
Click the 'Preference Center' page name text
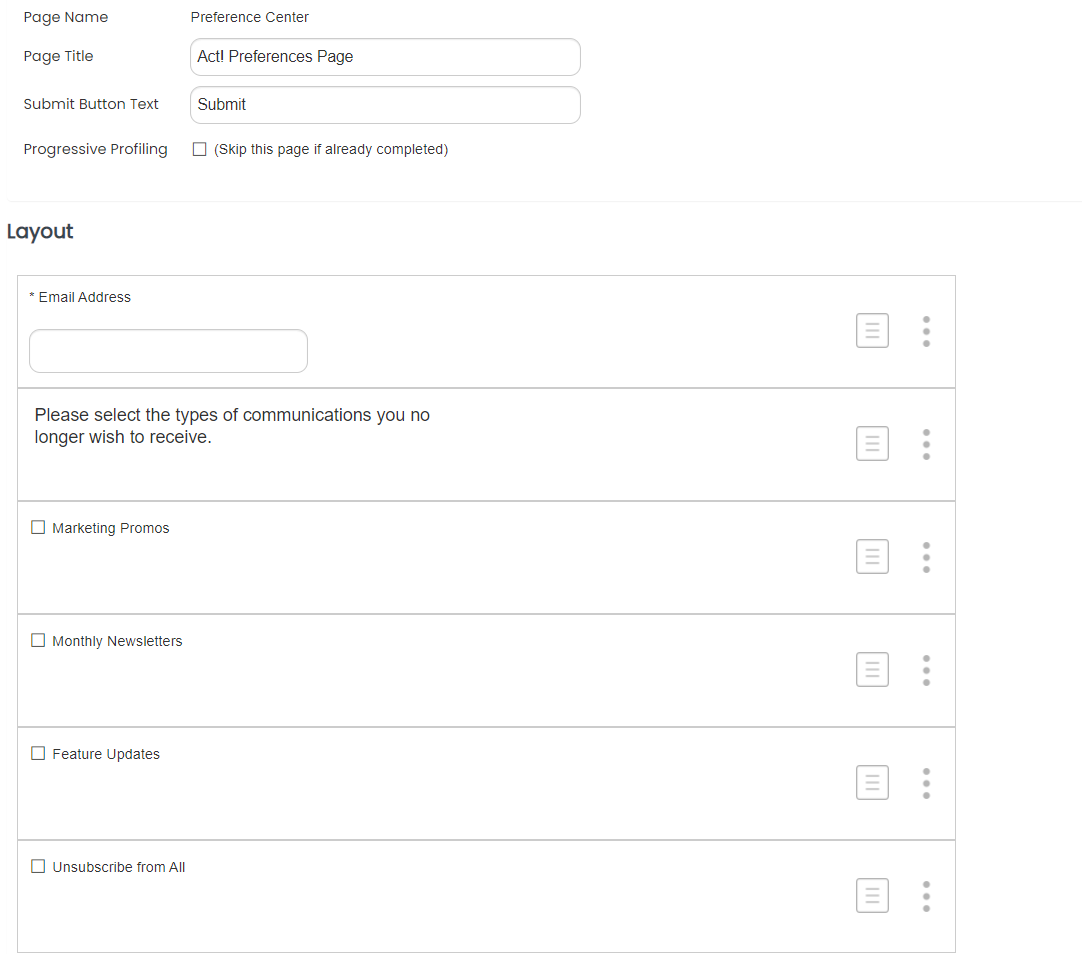click(x=250, y=17)
